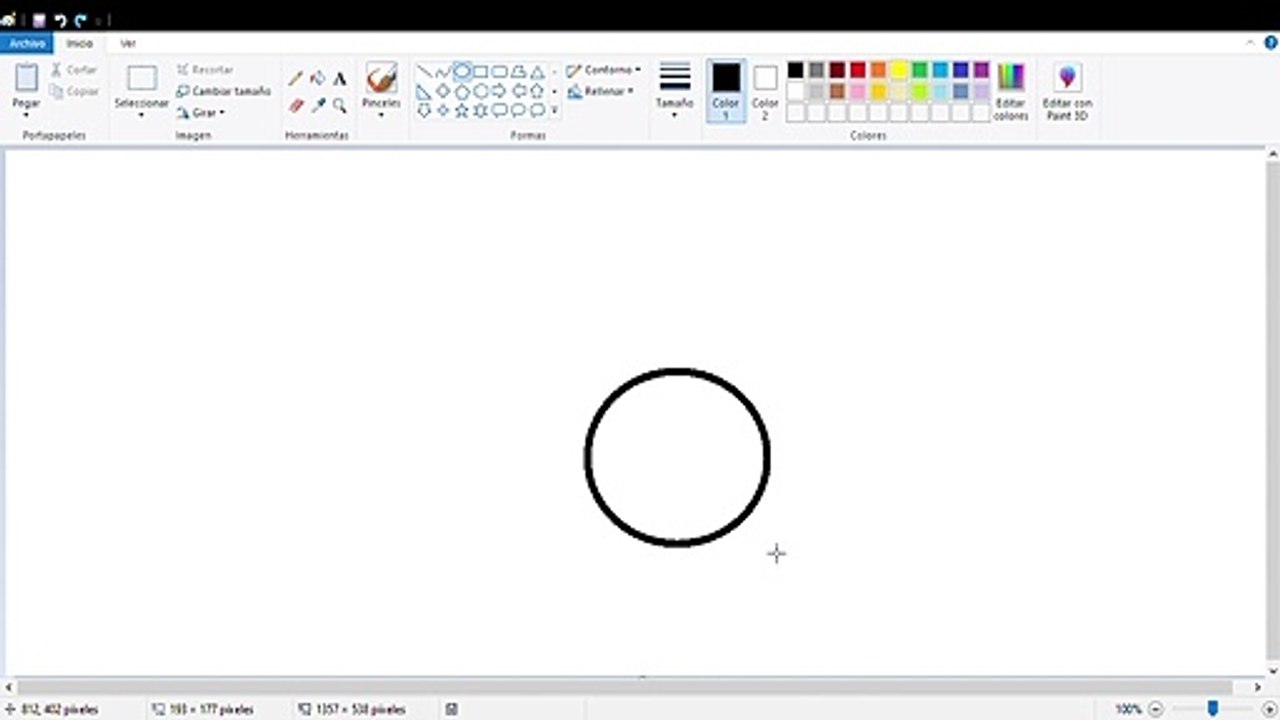Click the Copiar button

coord(74,91)
